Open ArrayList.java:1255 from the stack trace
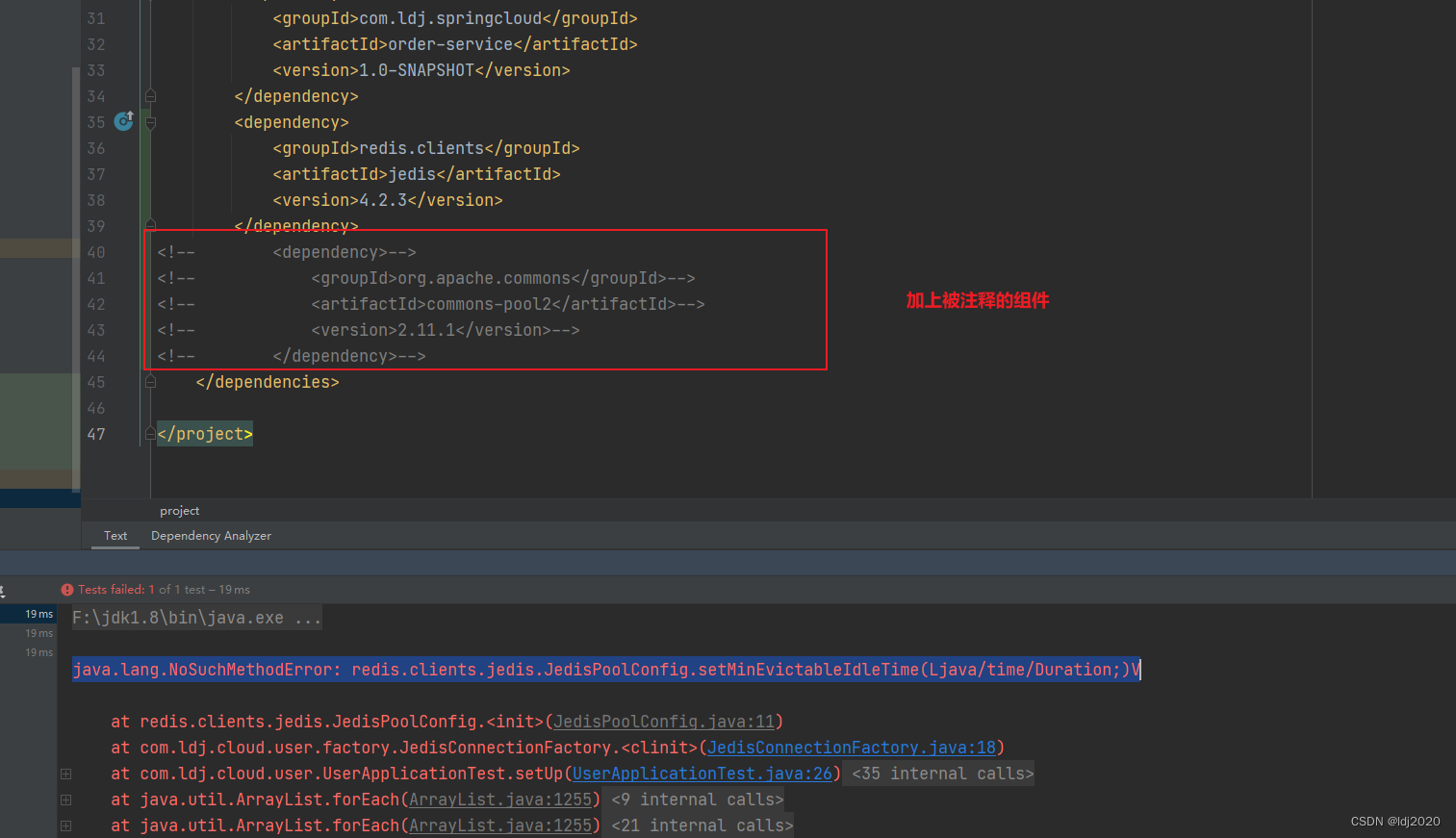 [x=500, y=799]
